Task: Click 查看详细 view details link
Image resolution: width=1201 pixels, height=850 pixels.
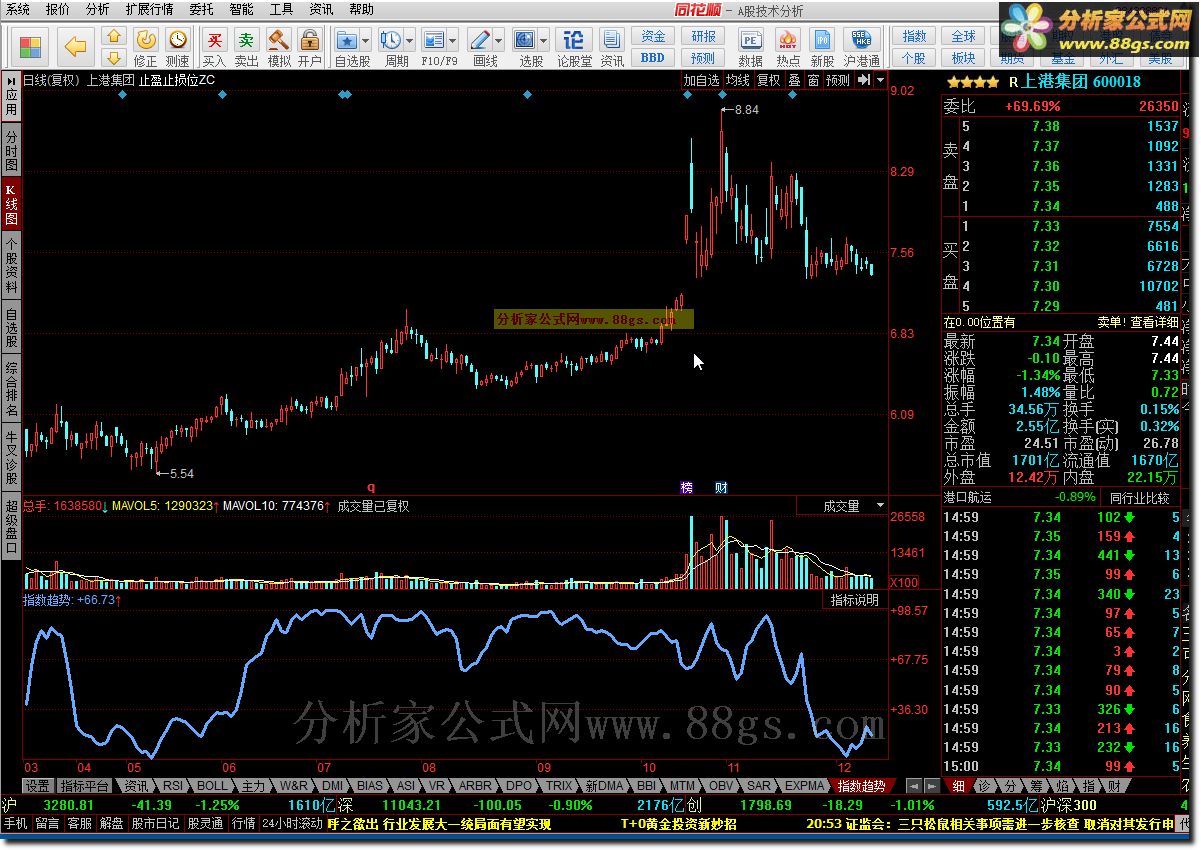Action: coord(1154,322)
